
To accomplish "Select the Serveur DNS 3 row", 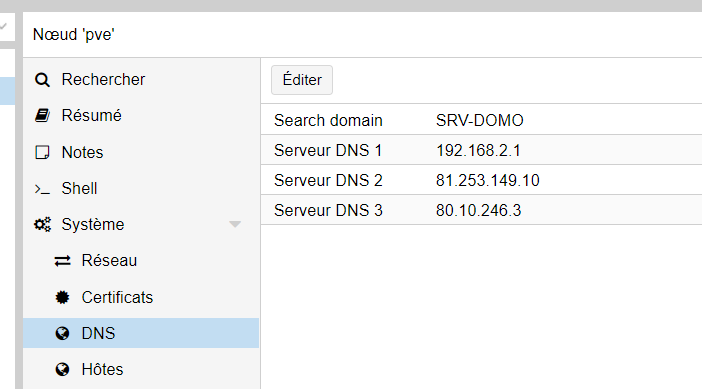I will click(481, 210).
